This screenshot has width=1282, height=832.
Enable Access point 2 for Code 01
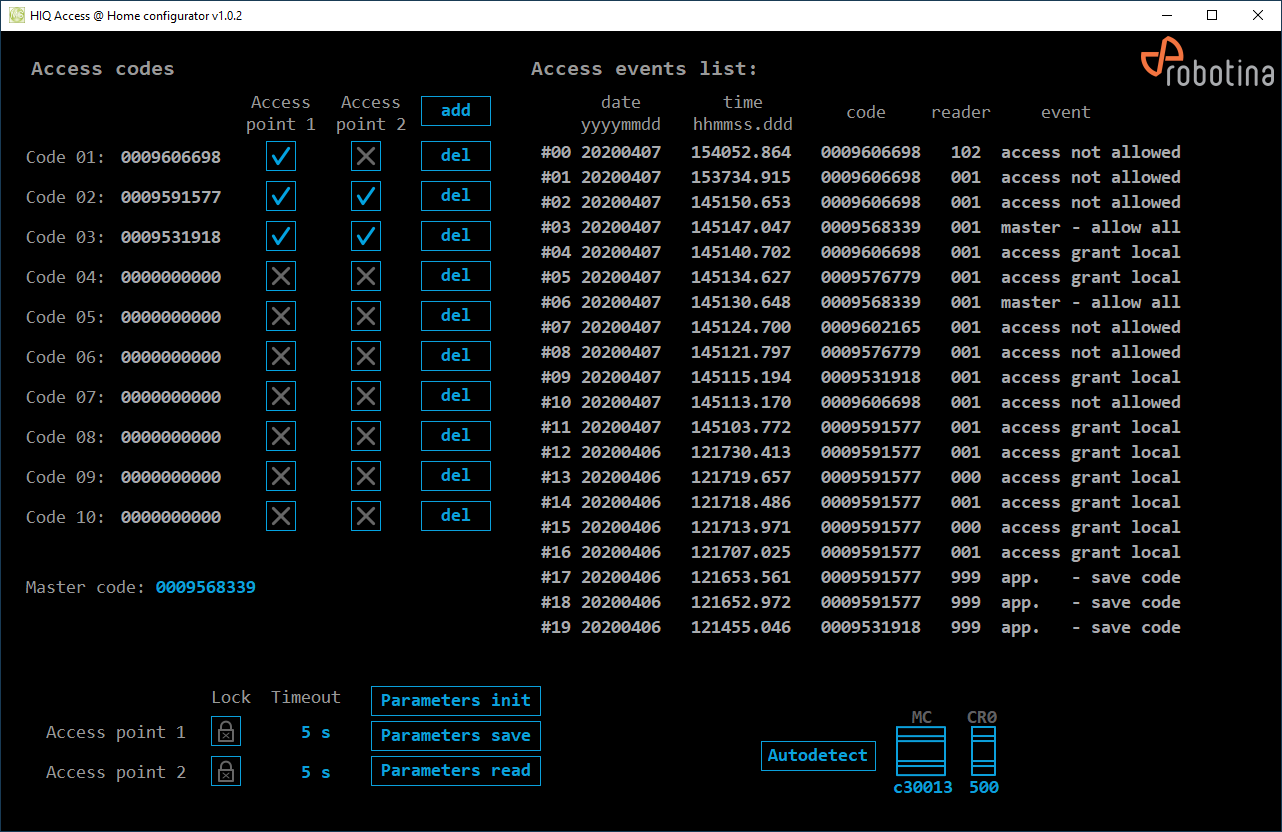coord(366,157)
